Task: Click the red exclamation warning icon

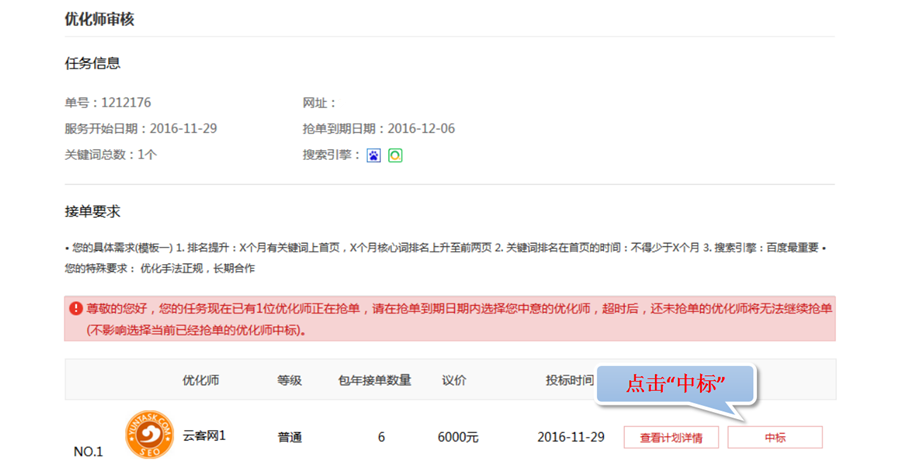Action: click(76, 308)
